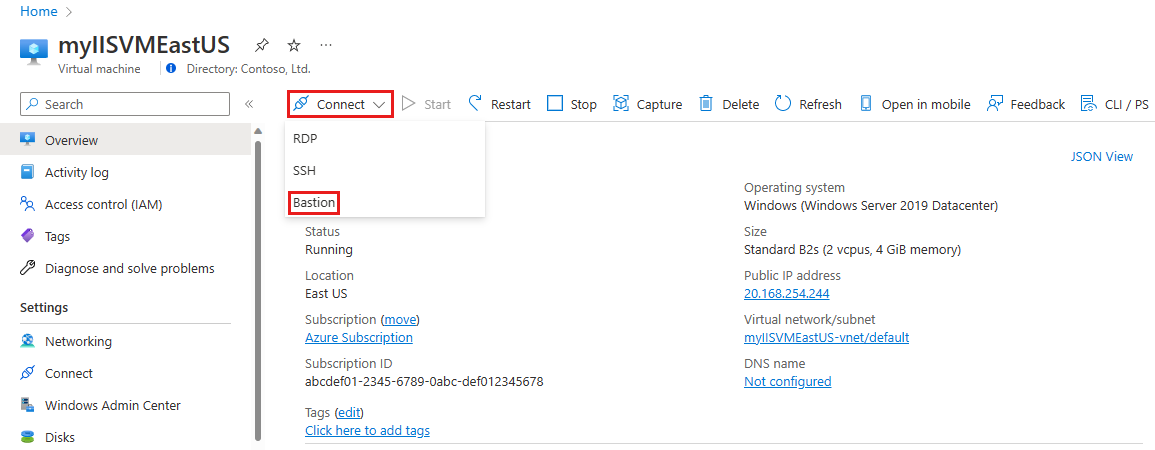Select the Standard B2s size text
Screen dimensions: 1155x450
(852, 250)
